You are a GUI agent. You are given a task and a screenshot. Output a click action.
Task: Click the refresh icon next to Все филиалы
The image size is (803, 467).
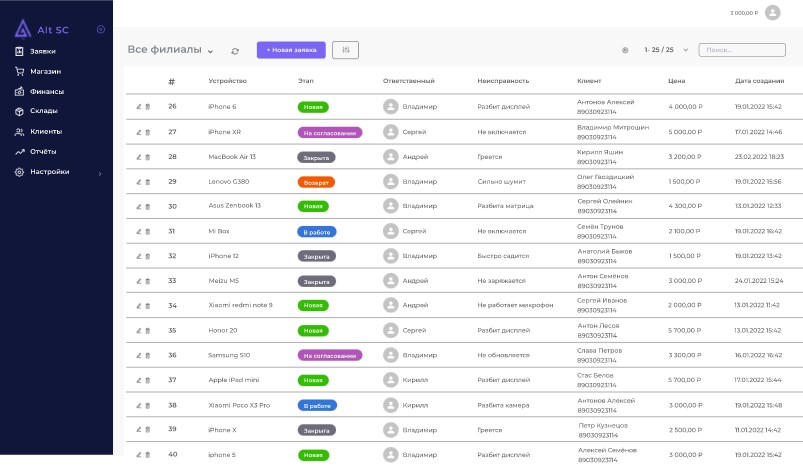click(x=235, y=51)
